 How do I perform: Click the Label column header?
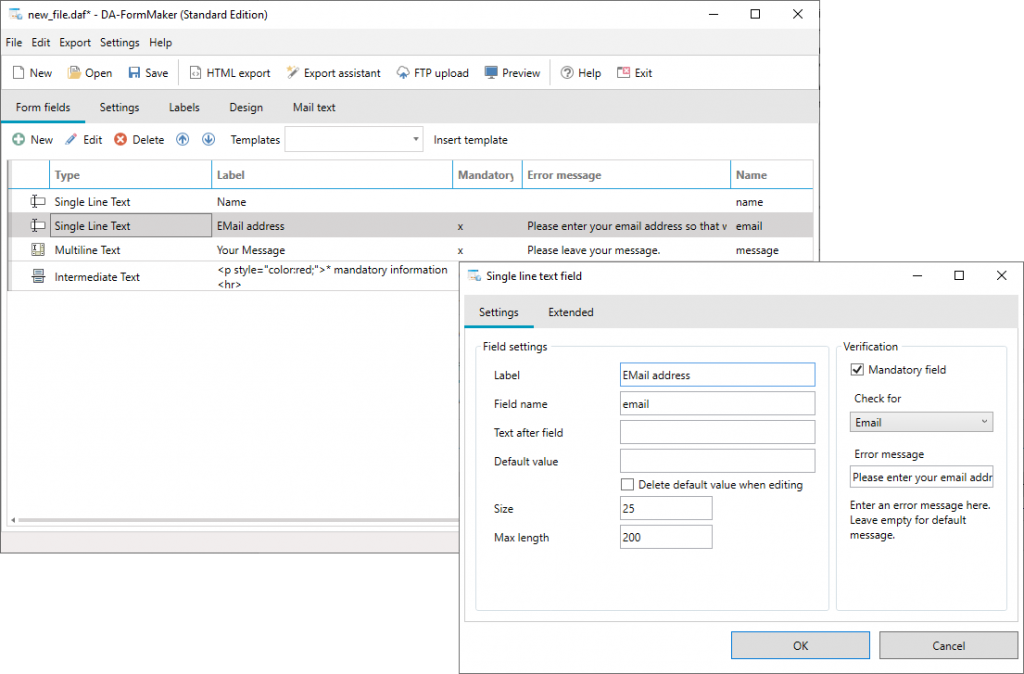coord(332,175)
